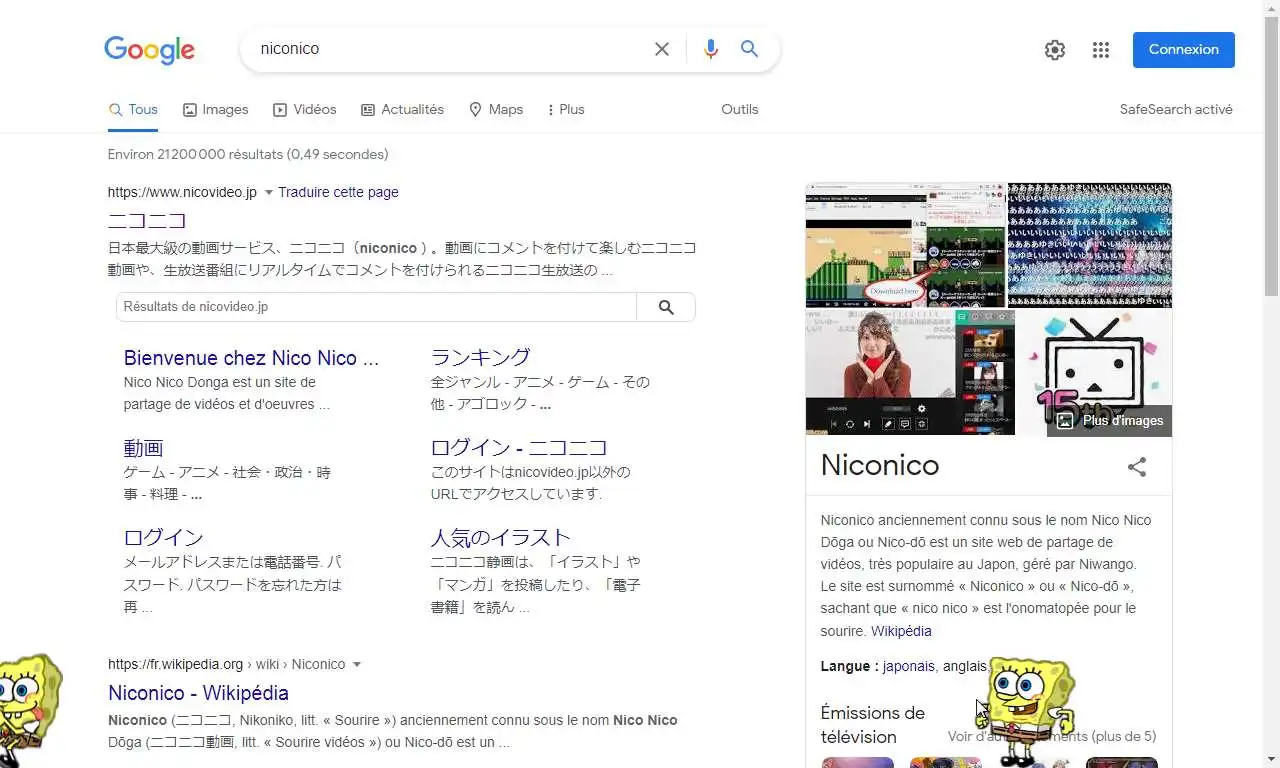Share the Niconico knowledge panel

pos(1137,467)
